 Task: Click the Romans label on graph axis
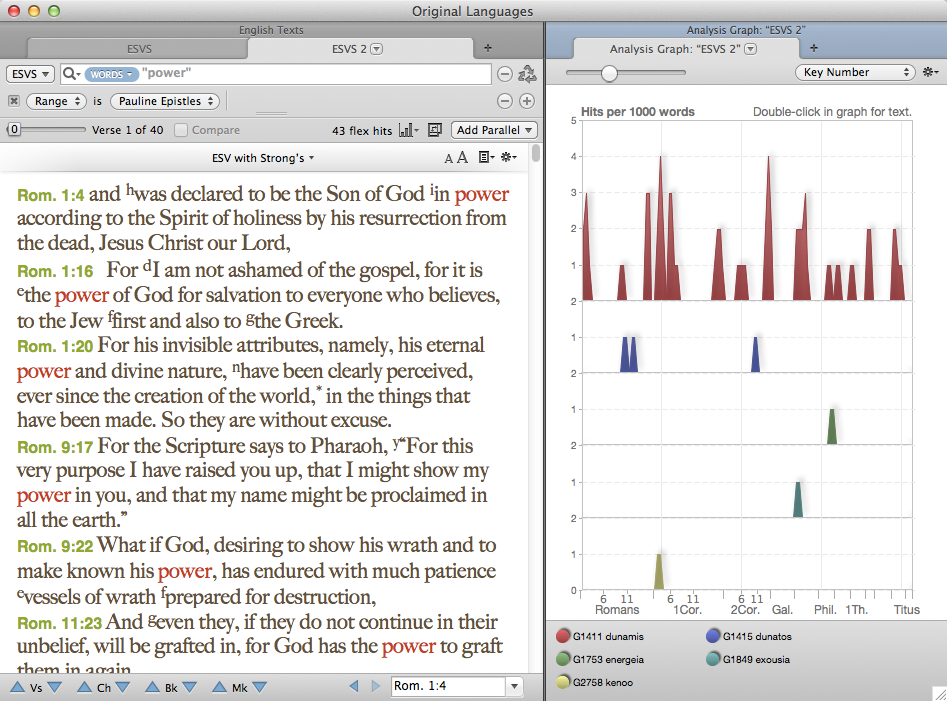[x=617, y=610]
